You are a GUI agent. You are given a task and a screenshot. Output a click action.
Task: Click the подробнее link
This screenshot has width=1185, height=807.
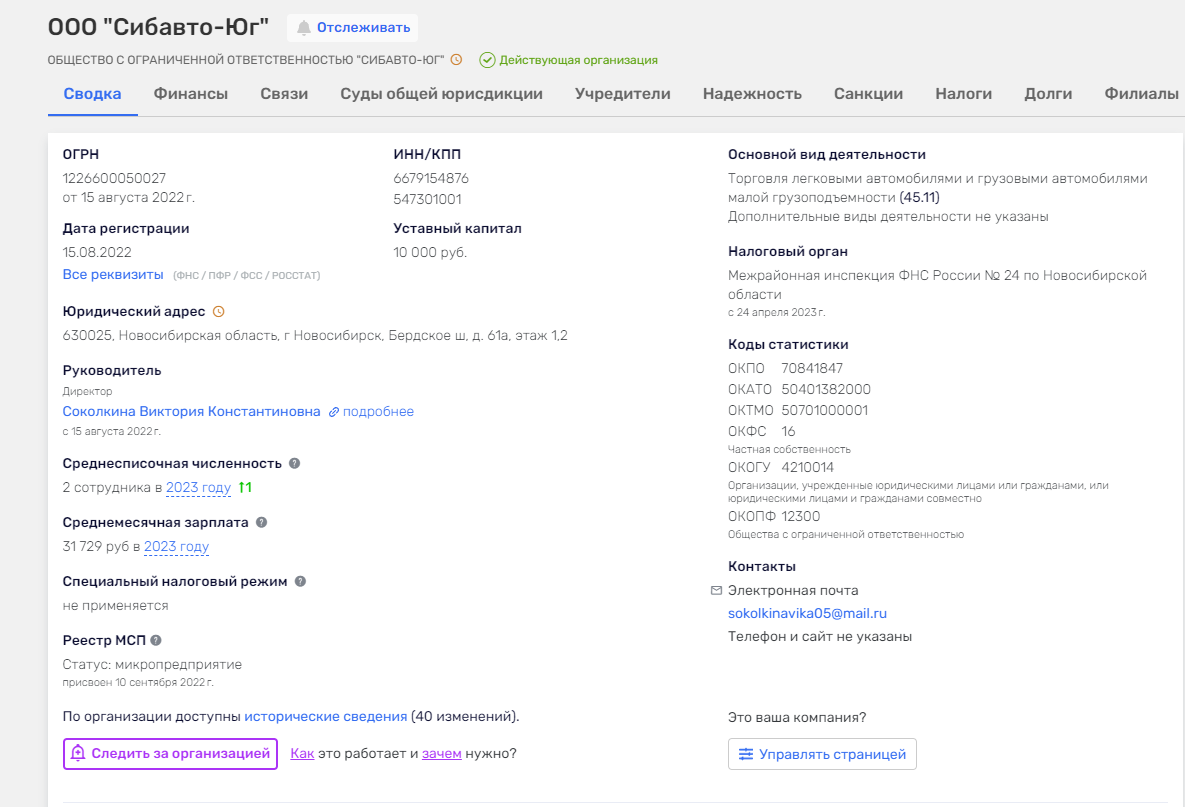(x=379, y=412)
